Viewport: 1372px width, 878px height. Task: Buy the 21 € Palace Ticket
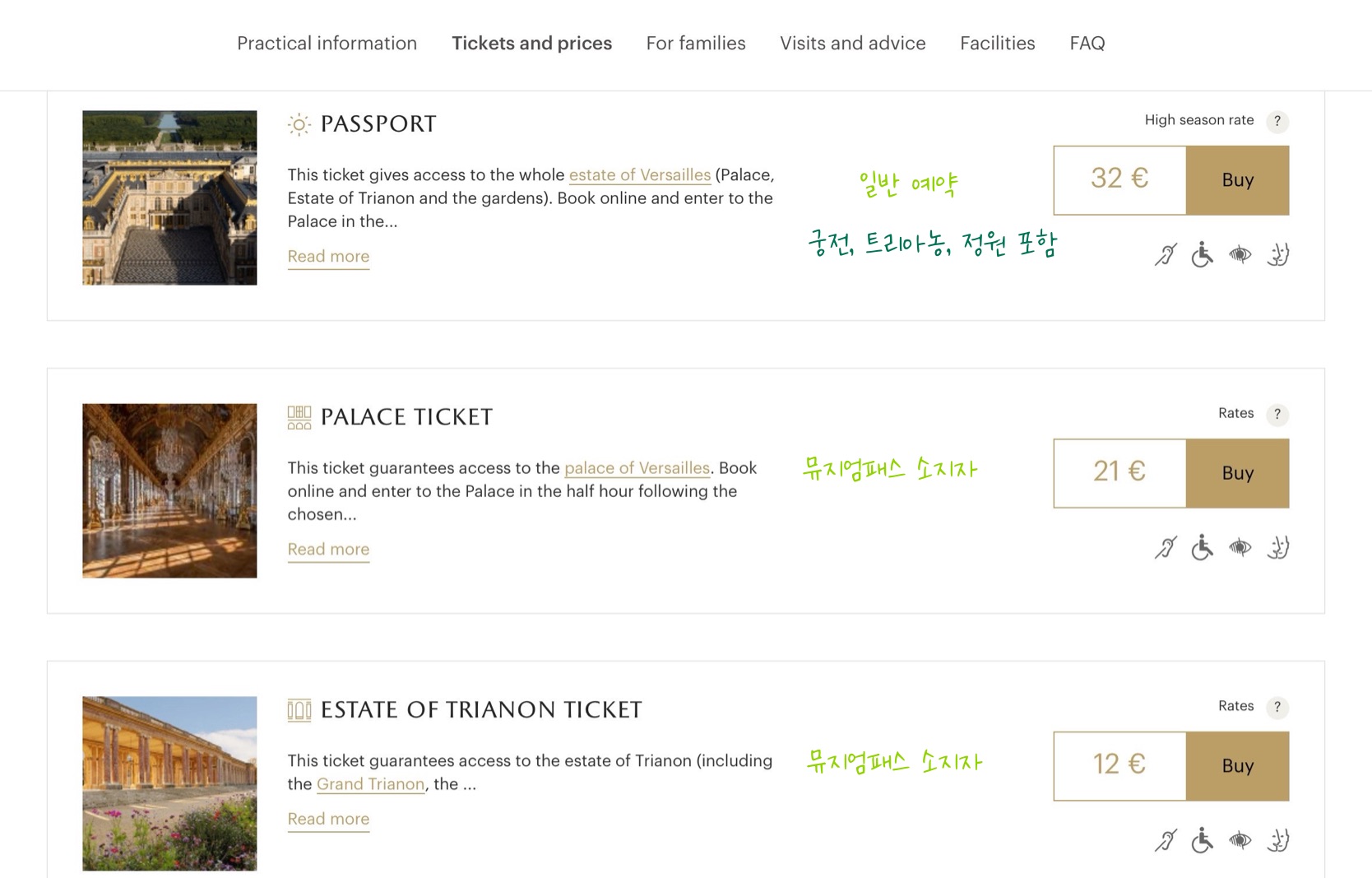pyautogui.click(x=1237, y=473)
